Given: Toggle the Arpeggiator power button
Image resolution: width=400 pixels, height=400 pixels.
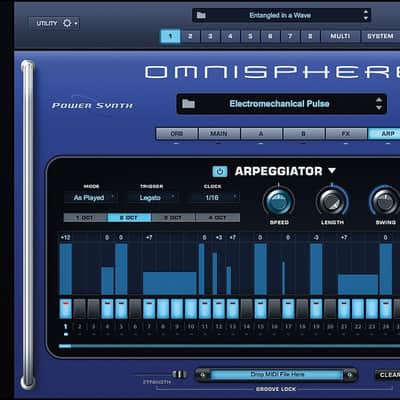Looking at the screenshot, I should click(220, 171).
